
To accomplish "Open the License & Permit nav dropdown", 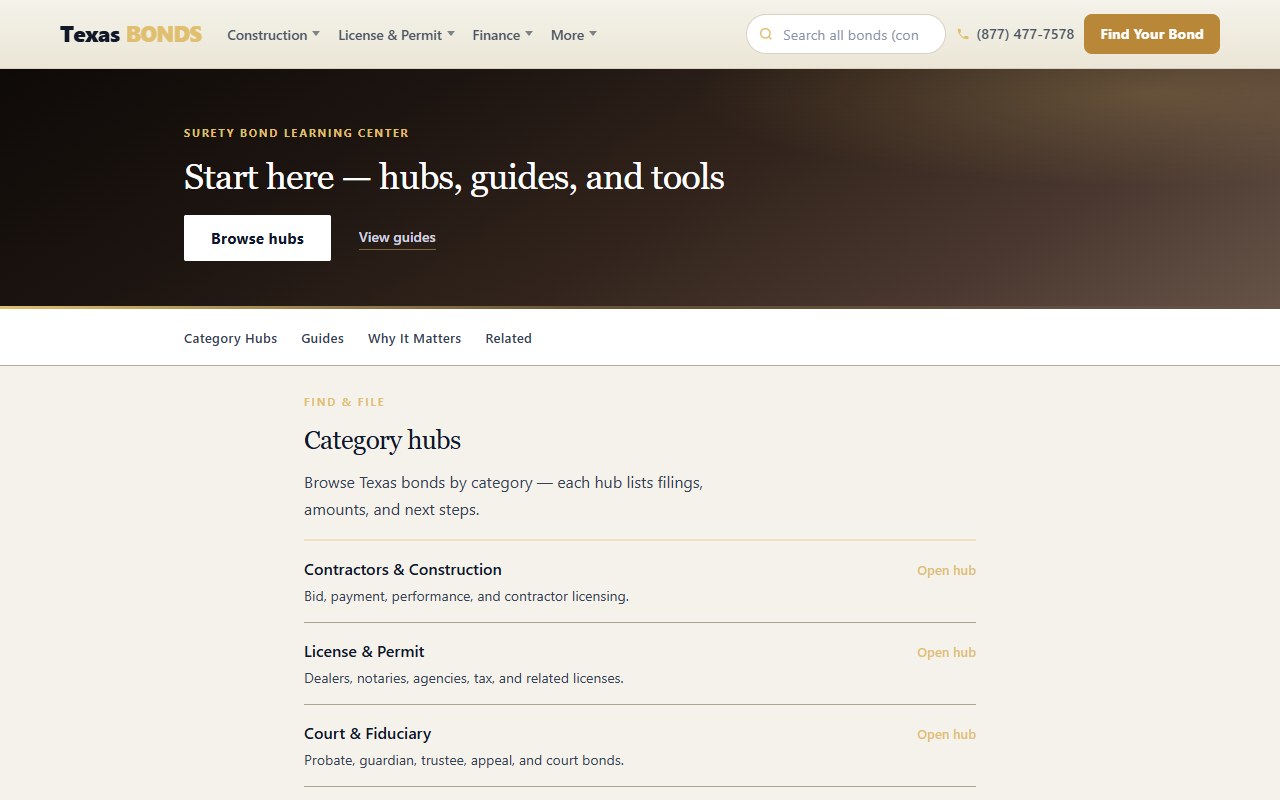I will tap(396, 35).
